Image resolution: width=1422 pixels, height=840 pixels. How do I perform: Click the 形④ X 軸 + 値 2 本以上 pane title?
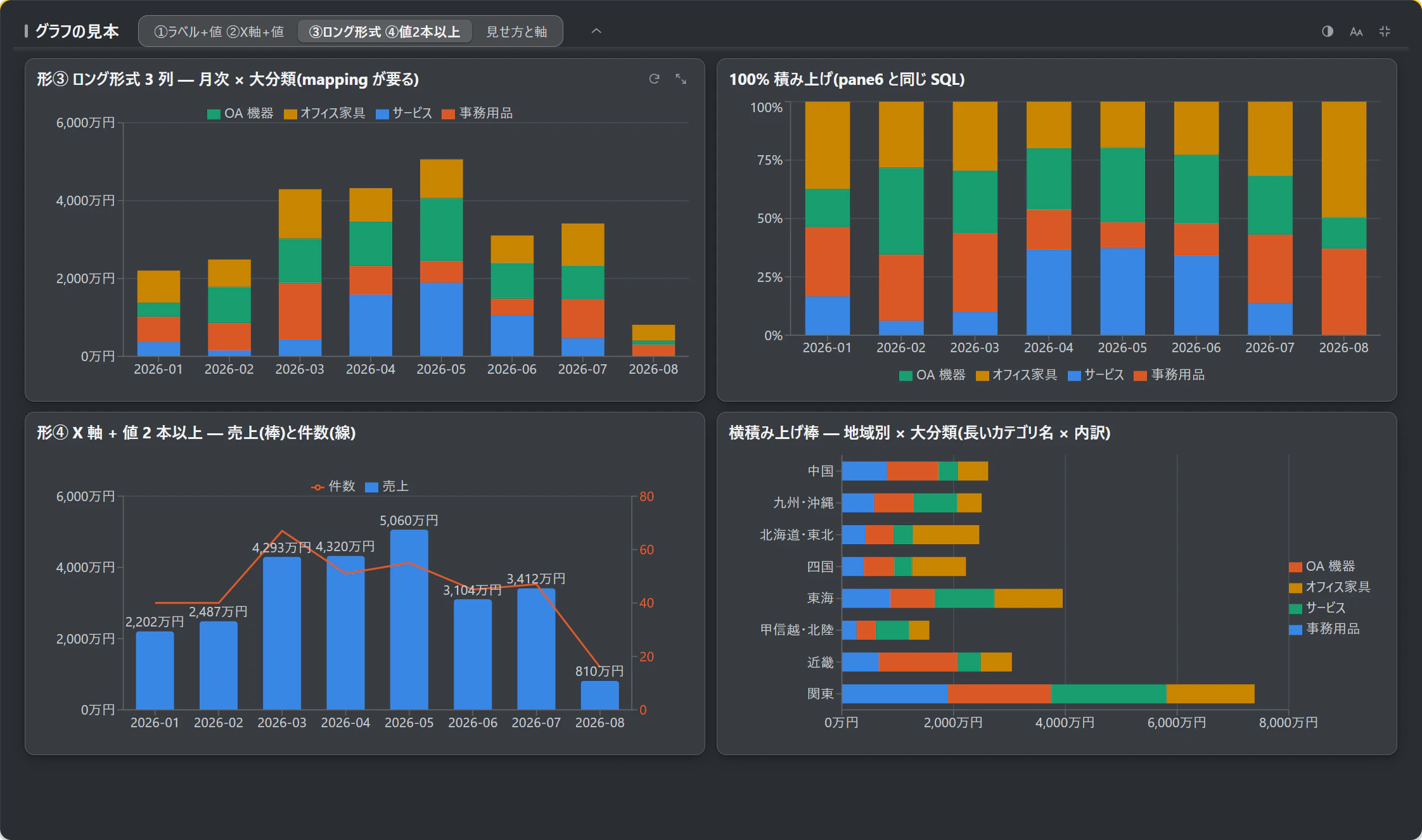(x=196, y=433)
